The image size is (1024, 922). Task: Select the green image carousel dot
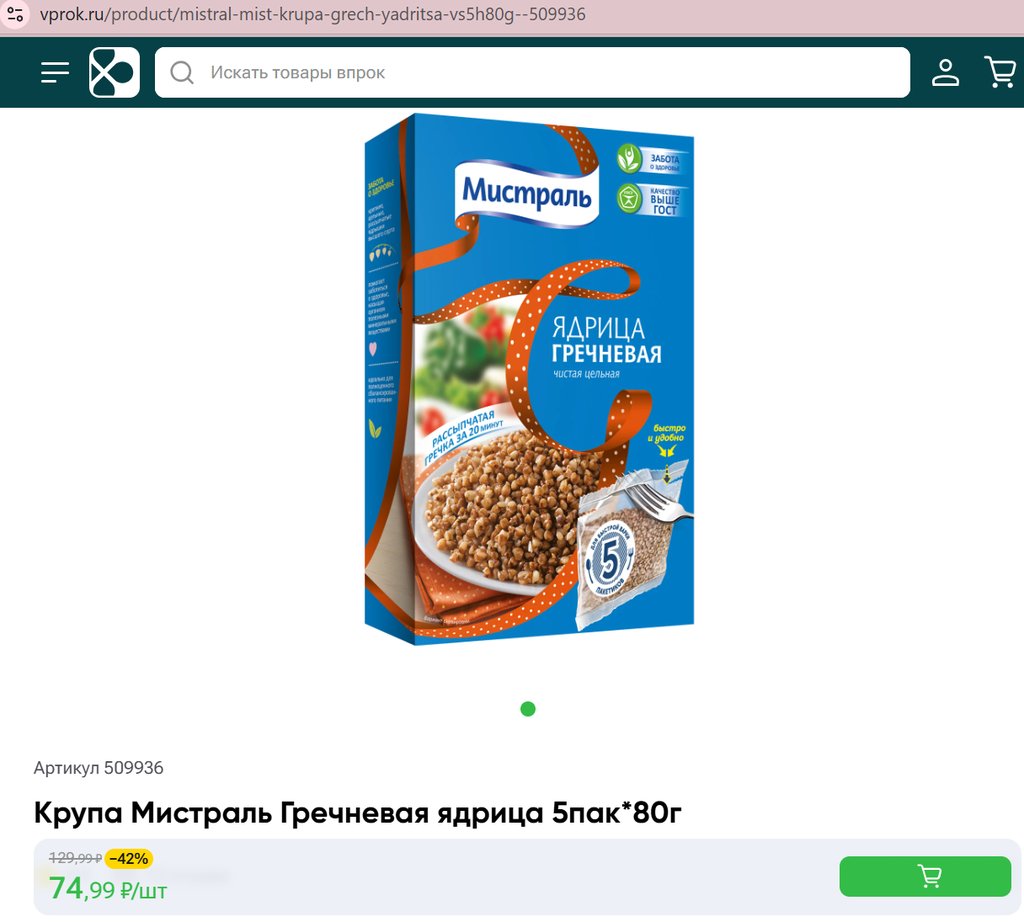point(528,708)
